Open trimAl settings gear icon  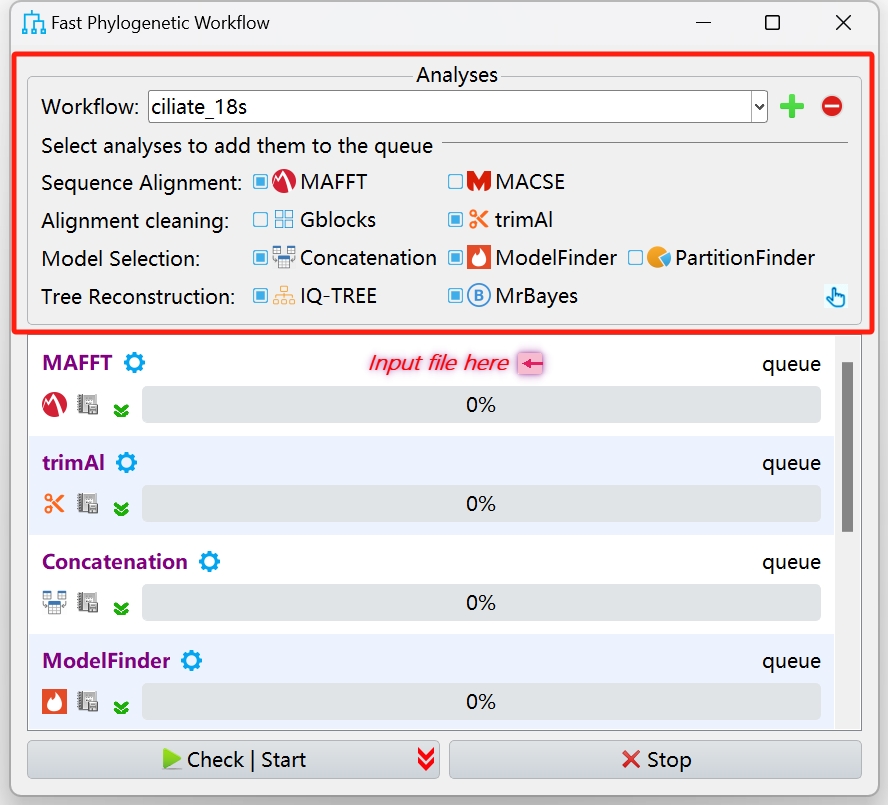click(x=127, y=463)
